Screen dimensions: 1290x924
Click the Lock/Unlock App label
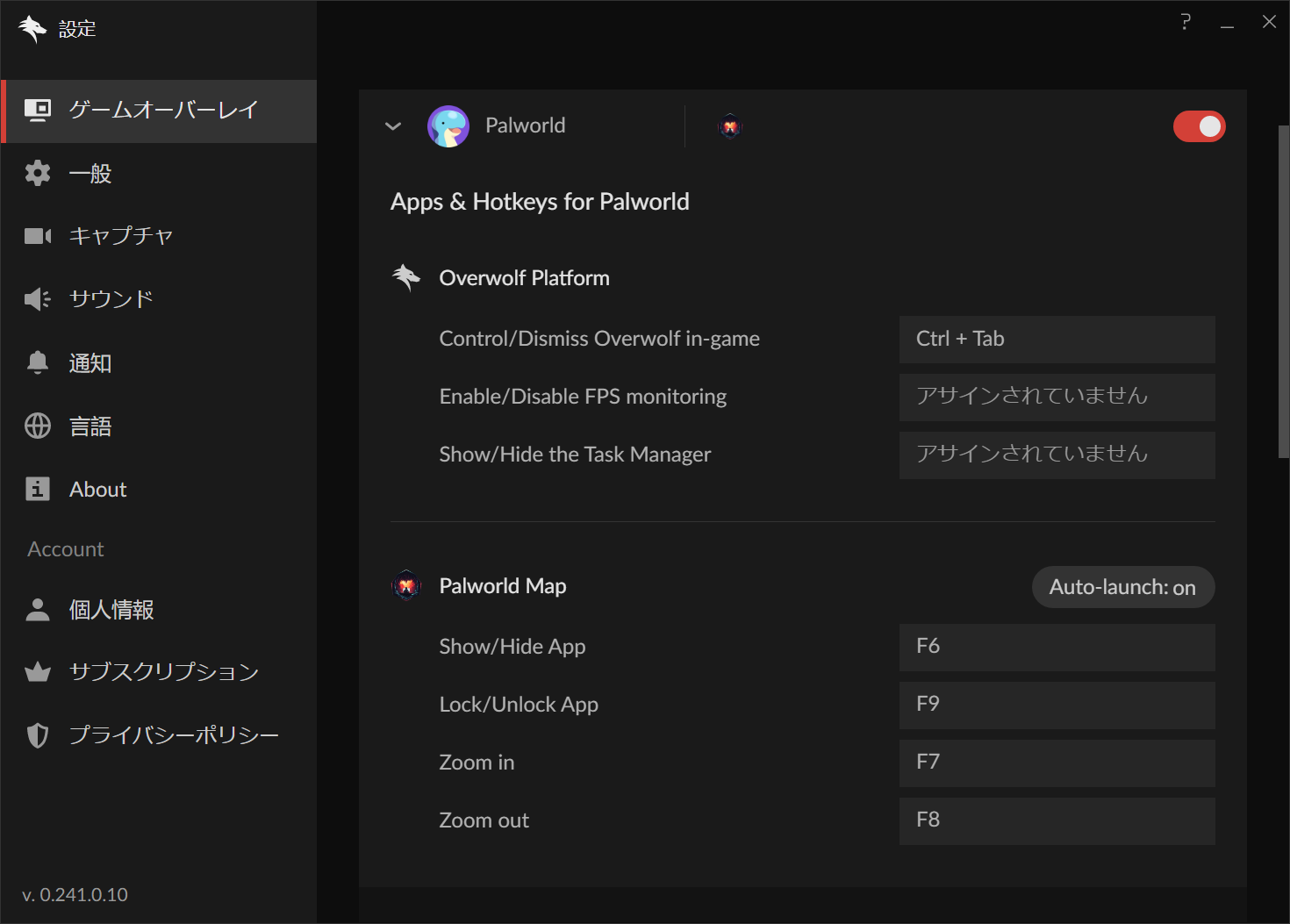(519, 705)
